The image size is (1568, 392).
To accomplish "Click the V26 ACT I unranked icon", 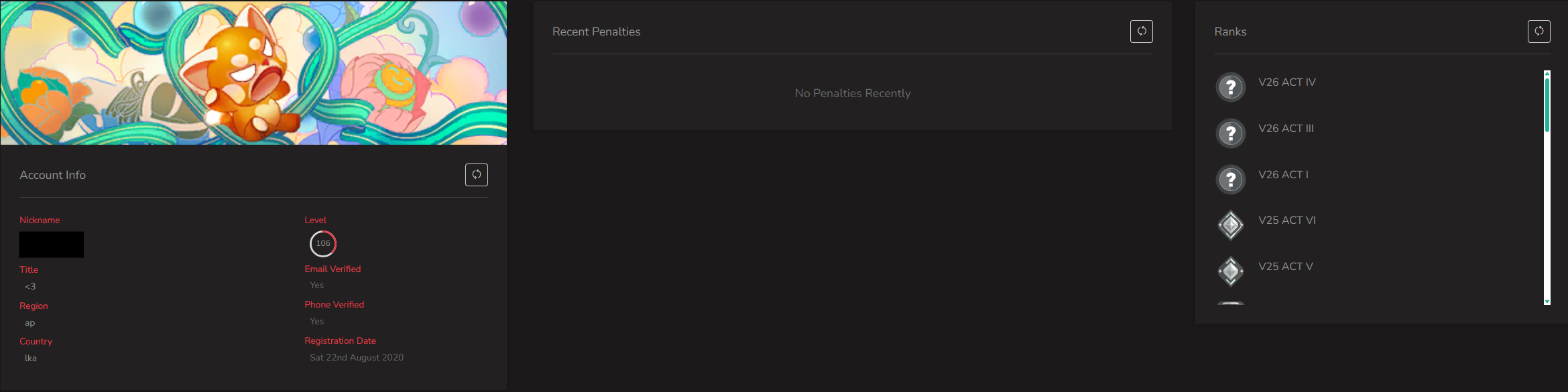I will [x=1231, y=180].
